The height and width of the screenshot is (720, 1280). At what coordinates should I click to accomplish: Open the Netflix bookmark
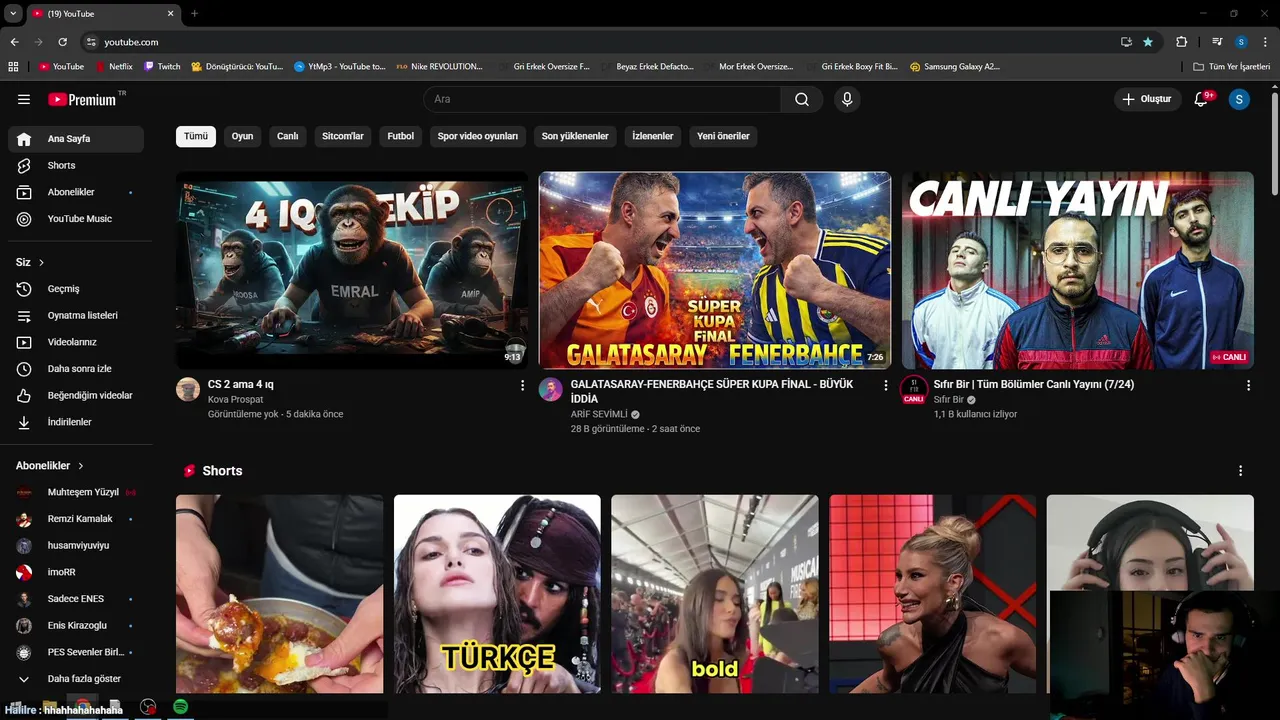[114, 67]
